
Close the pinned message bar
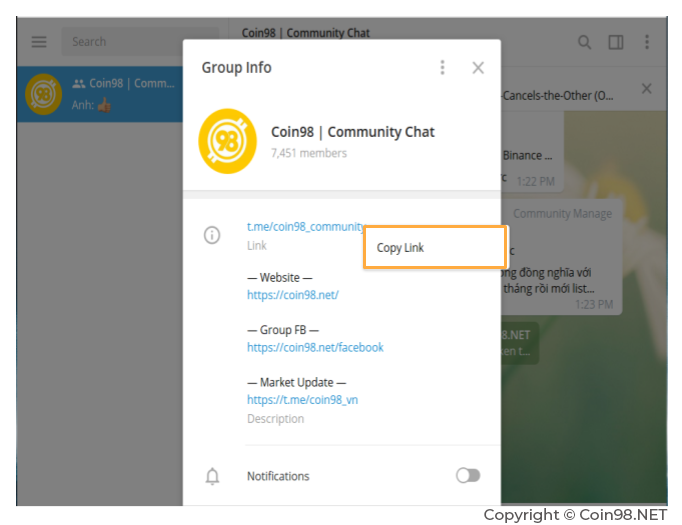[x=646, y=89]
